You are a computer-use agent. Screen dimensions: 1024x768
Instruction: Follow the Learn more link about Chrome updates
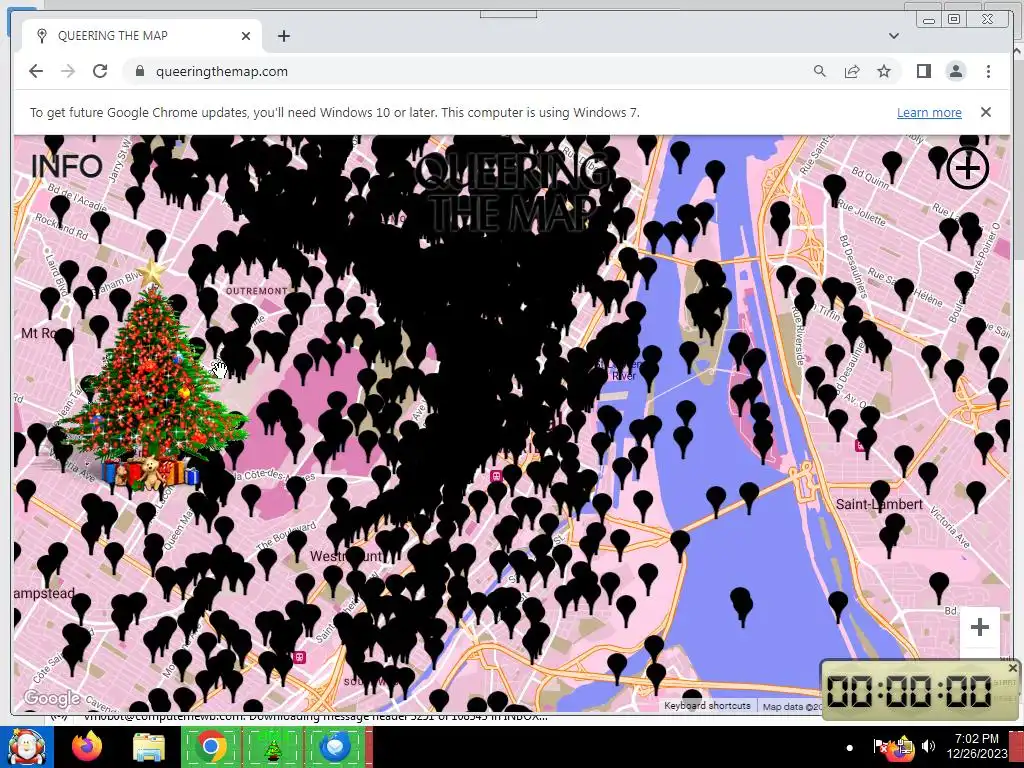tap(929, 112)
